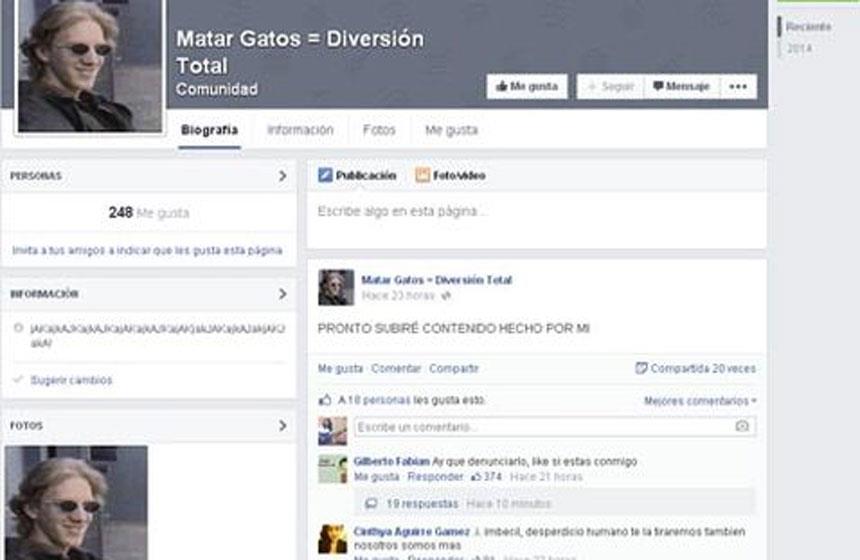860x560 pixels.
Task: Select the Foto/video composer icon
Action: (x=423, y=175)
